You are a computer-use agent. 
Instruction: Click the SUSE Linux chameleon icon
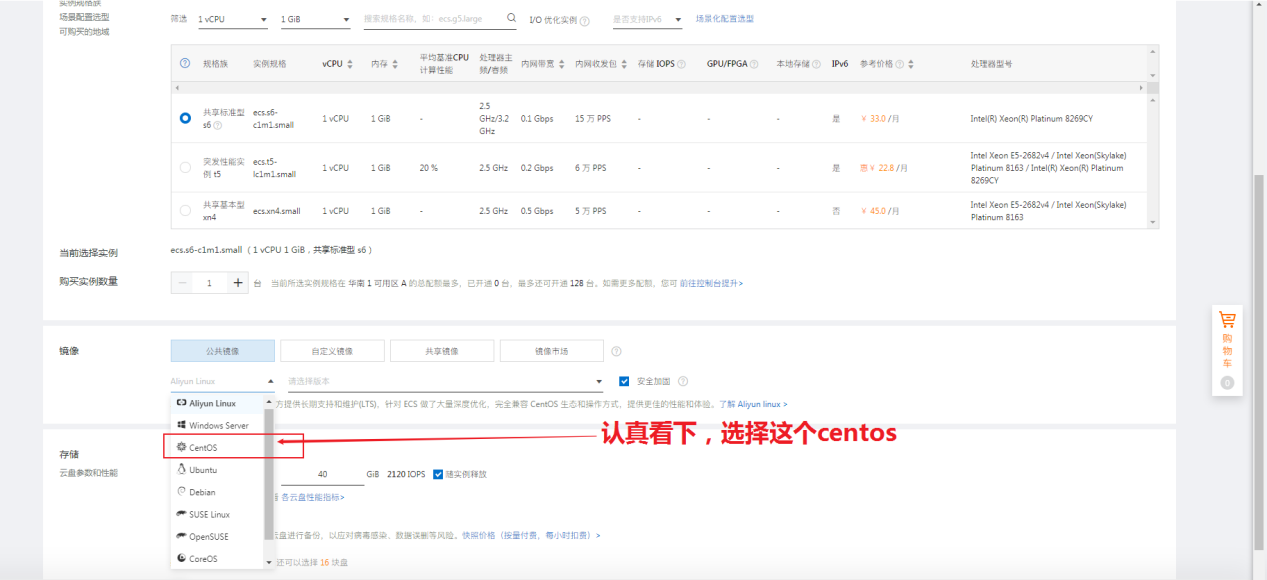pos(181,514)
